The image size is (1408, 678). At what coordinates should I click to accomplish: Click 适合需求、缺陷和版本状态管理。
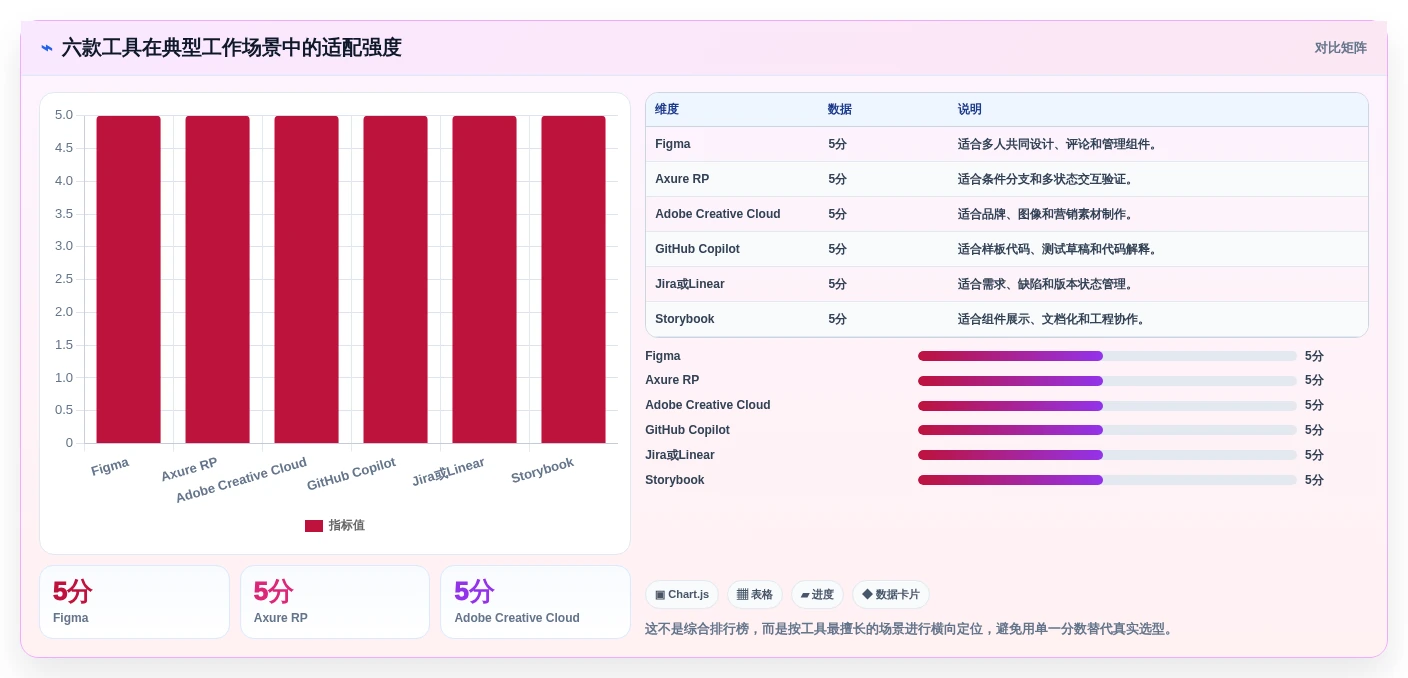1047,284
